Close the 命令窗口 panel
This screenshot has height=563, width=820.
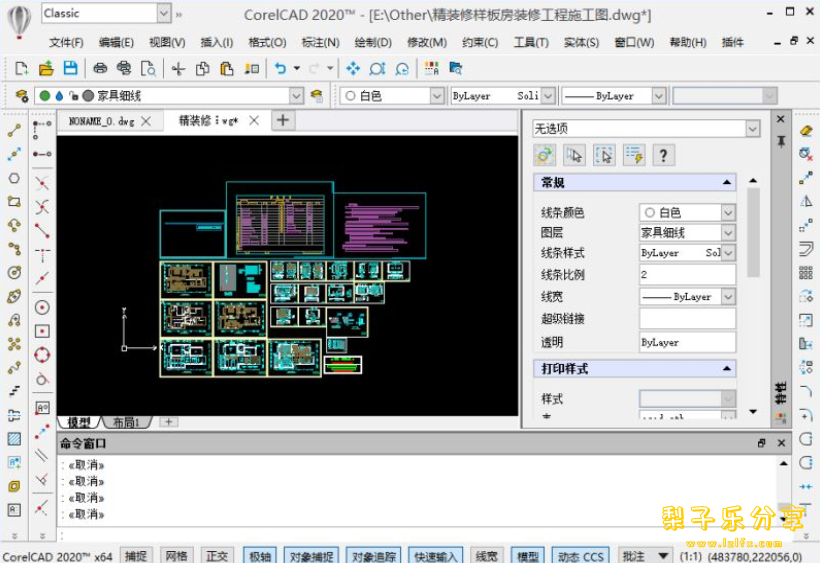coord(781,443)
